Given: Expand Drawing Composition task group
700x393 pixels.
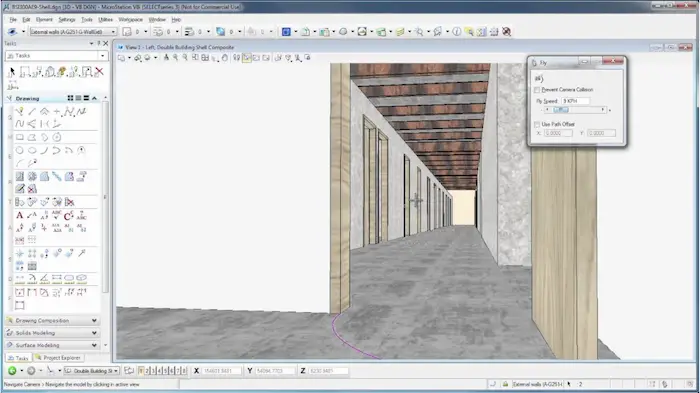Looking at the screenshot, I should point(94,321).
